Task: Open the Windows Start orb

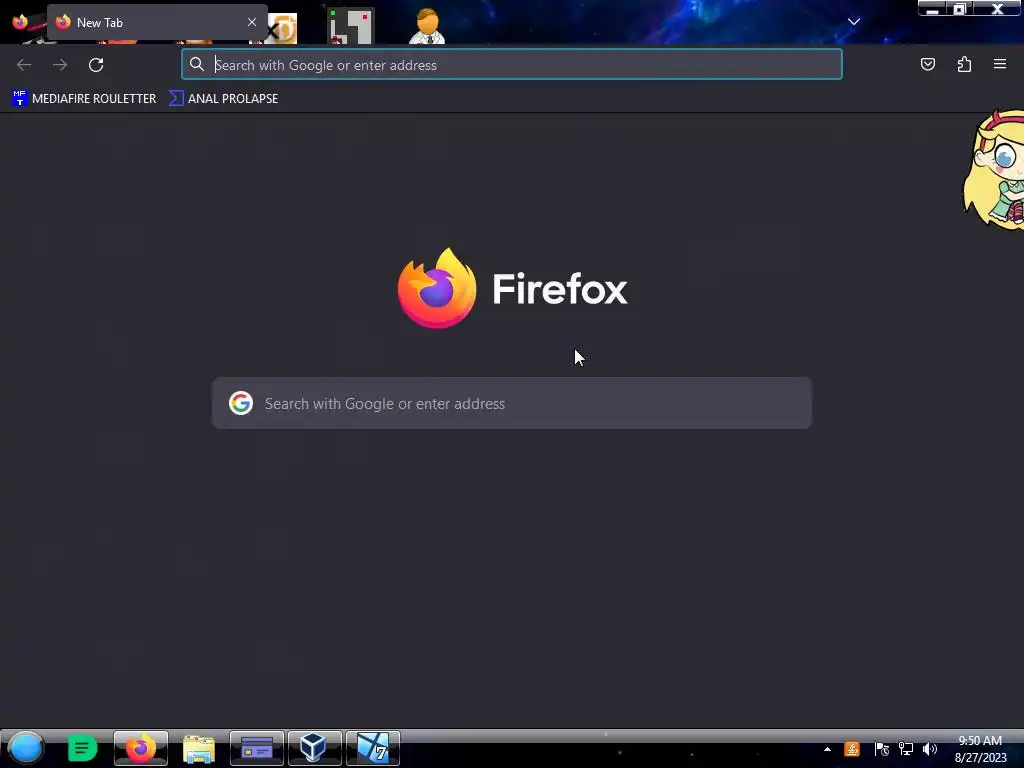Action: pyautogui.click(x=25, y=748)
